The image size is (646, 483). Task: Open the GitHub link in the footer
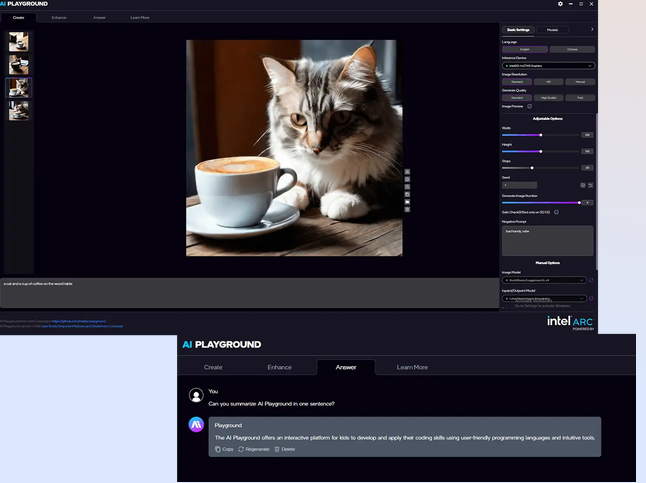(79, 321)
